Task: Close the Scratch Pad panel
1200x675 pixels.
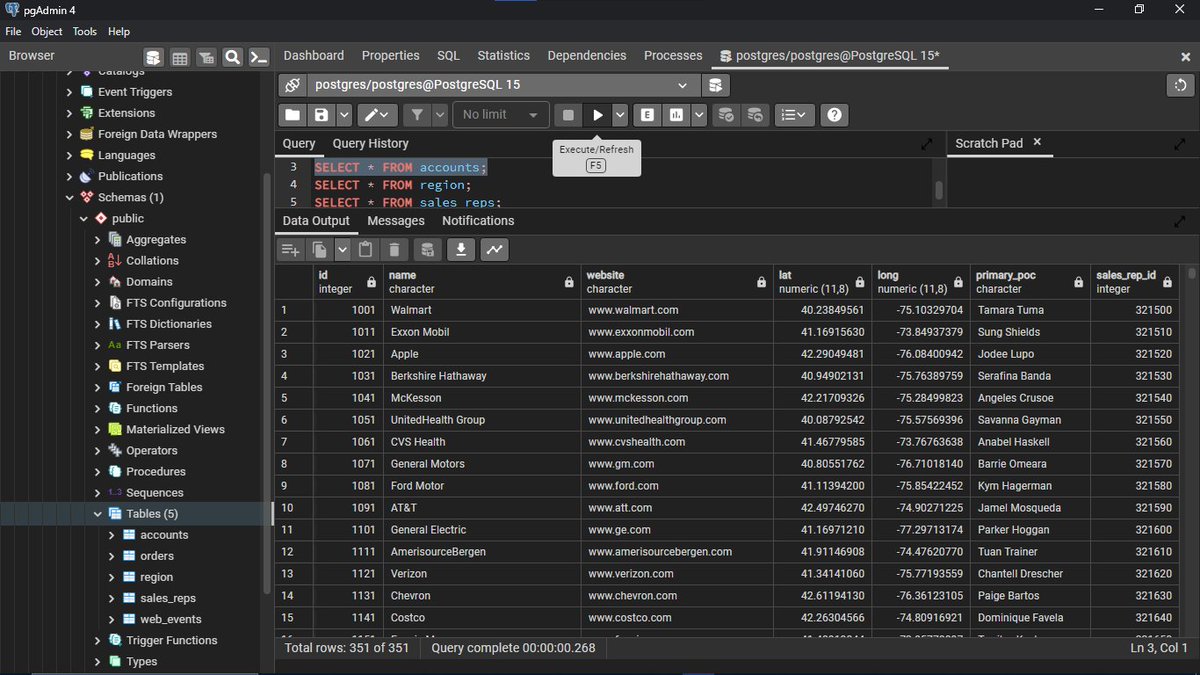Action: (x=1037, y=143)
